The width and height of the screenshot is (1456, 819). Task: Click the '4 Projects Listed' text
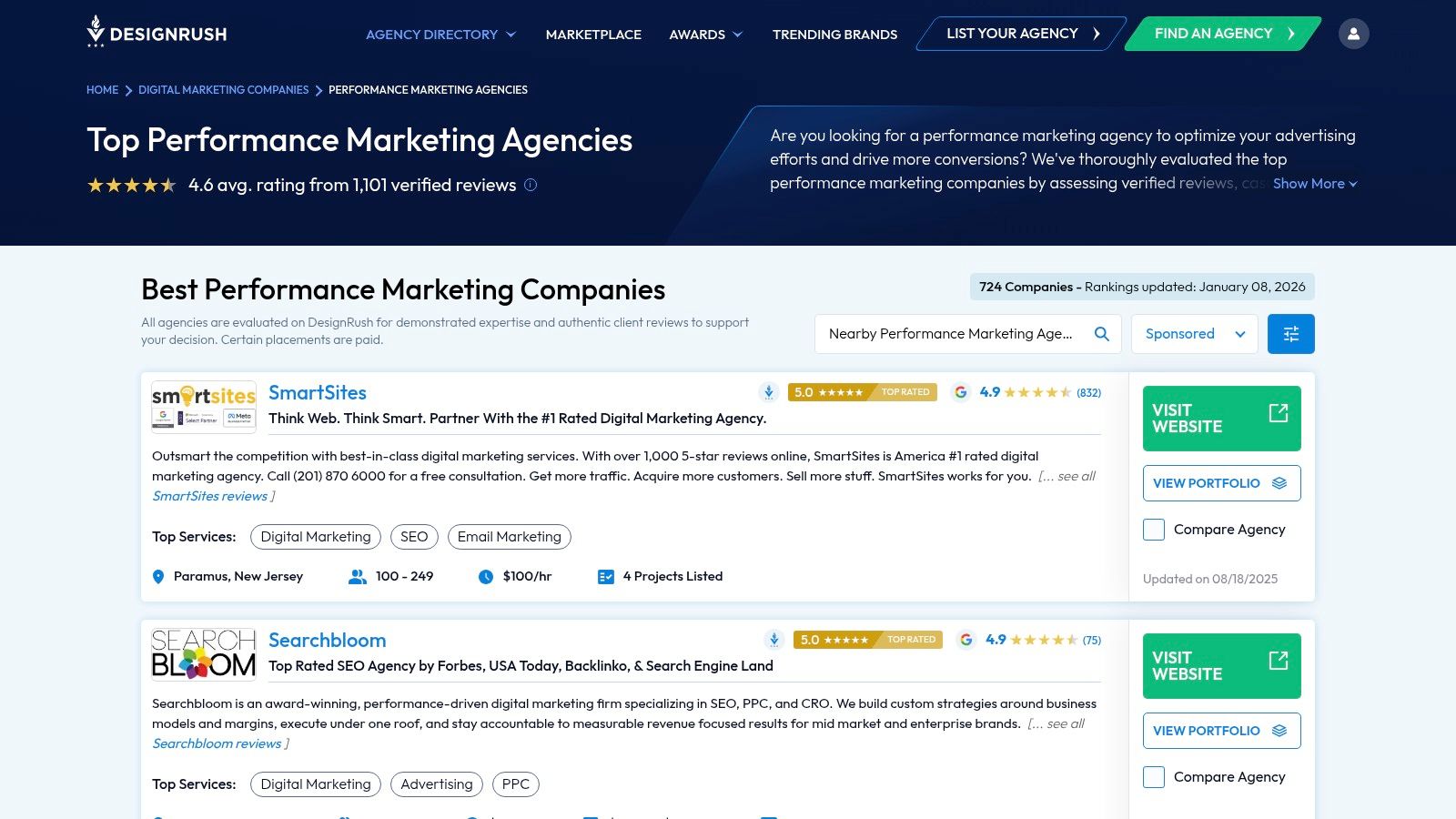[x=672, y=577]
